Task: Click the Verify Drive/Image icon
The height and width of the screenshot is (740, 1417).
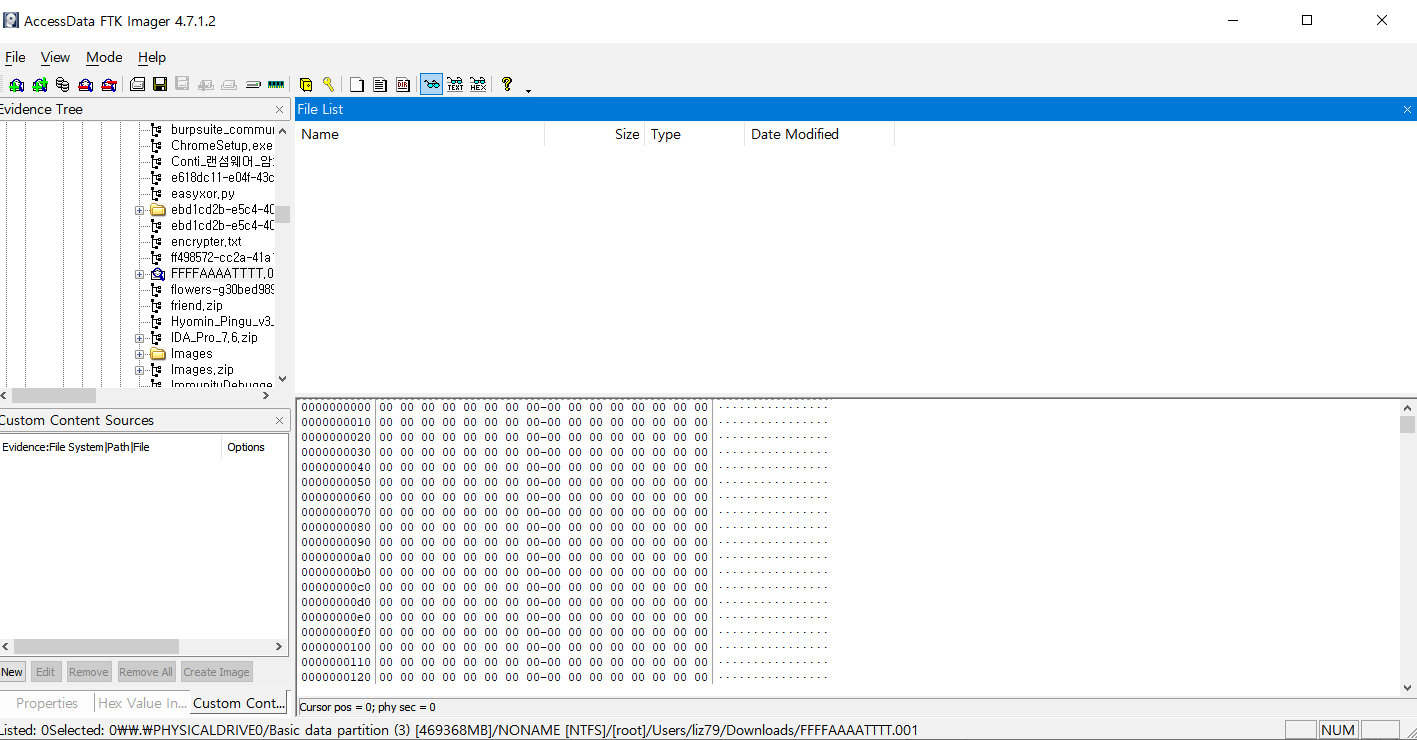Action: [253, 85]
